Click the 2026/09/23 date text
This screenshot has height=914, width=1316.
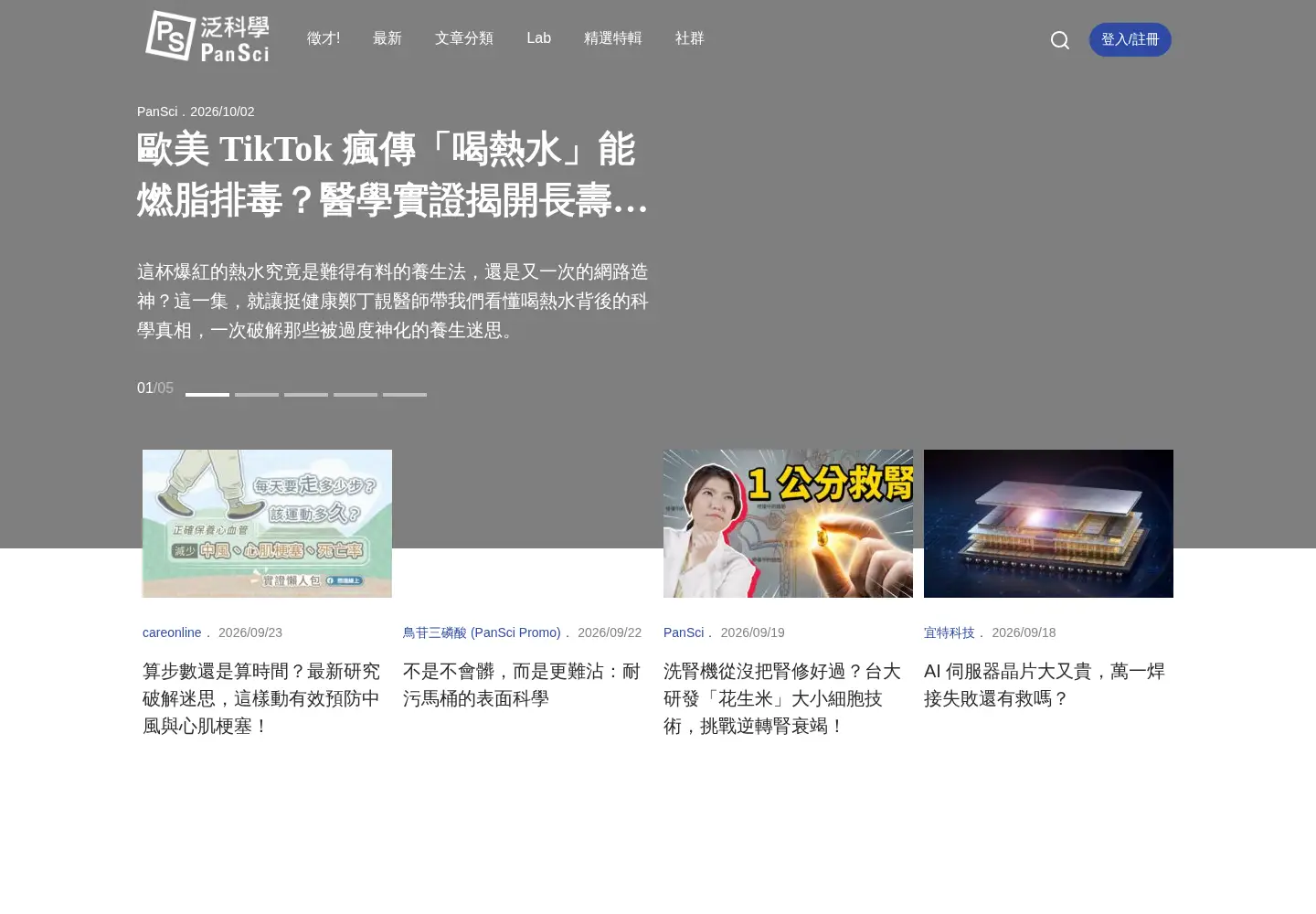250,632
